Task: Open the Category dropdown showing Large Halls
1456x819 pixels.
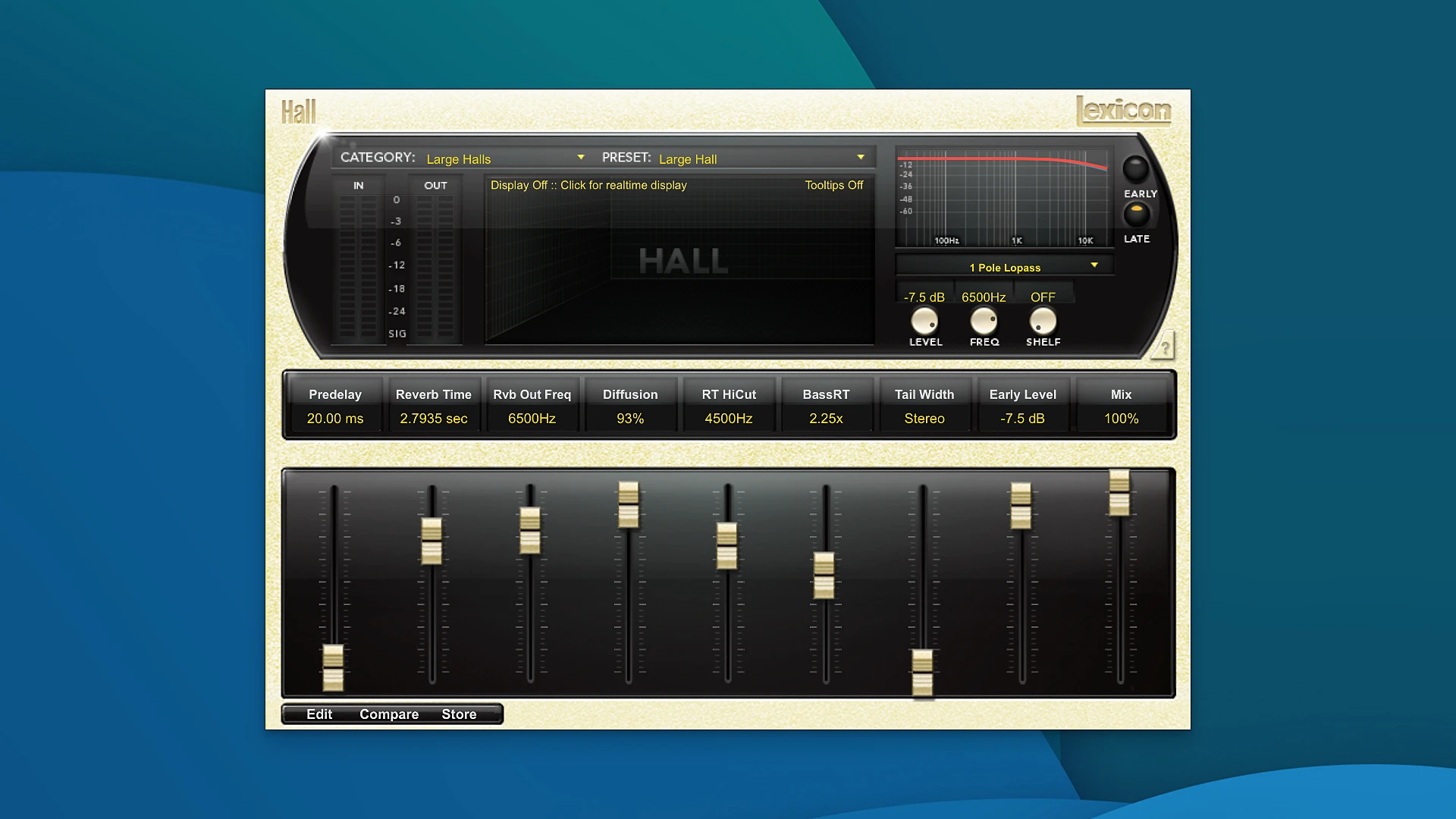Action: (x=503, y=158)
